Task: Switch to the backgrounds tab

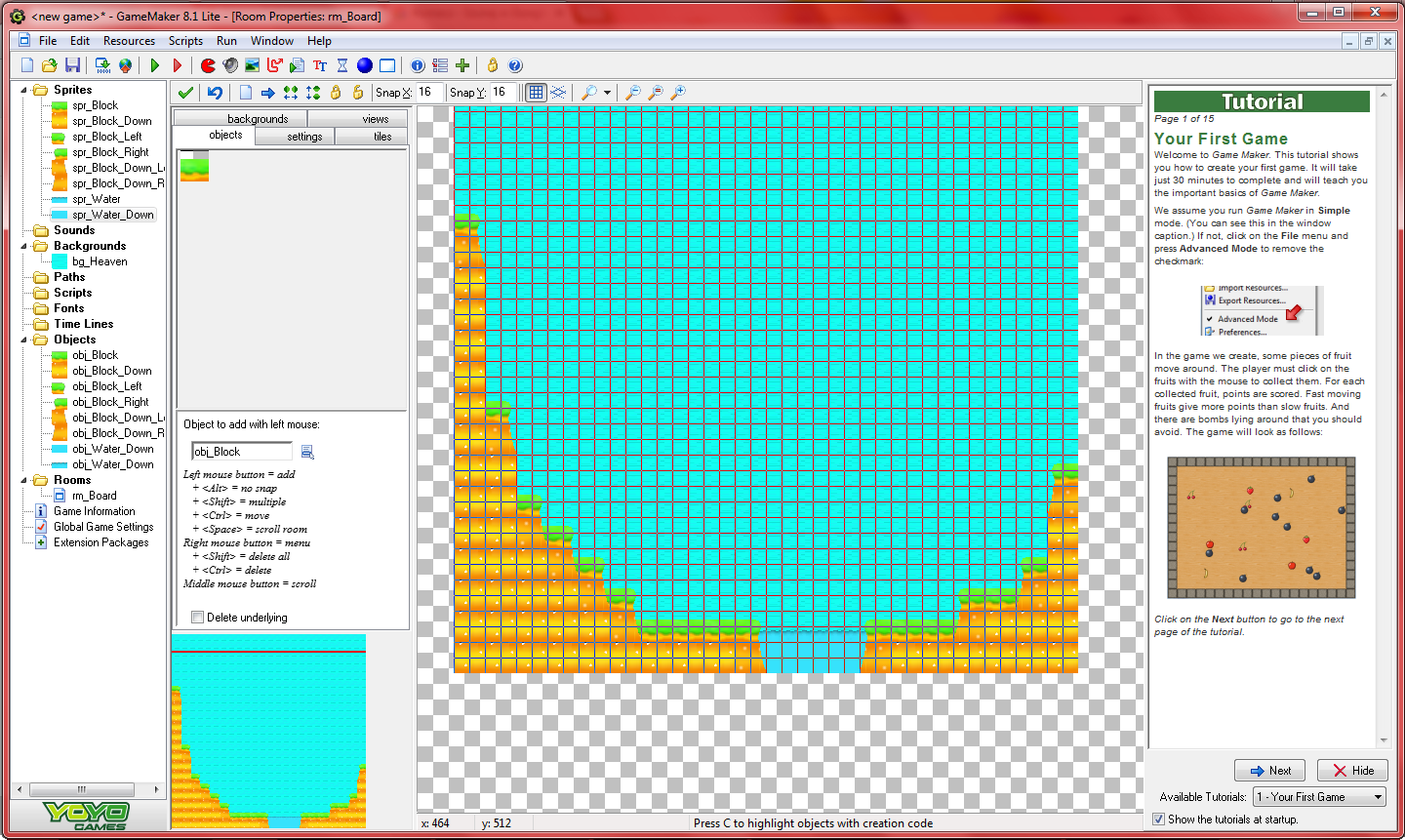Action: [258, 119]
